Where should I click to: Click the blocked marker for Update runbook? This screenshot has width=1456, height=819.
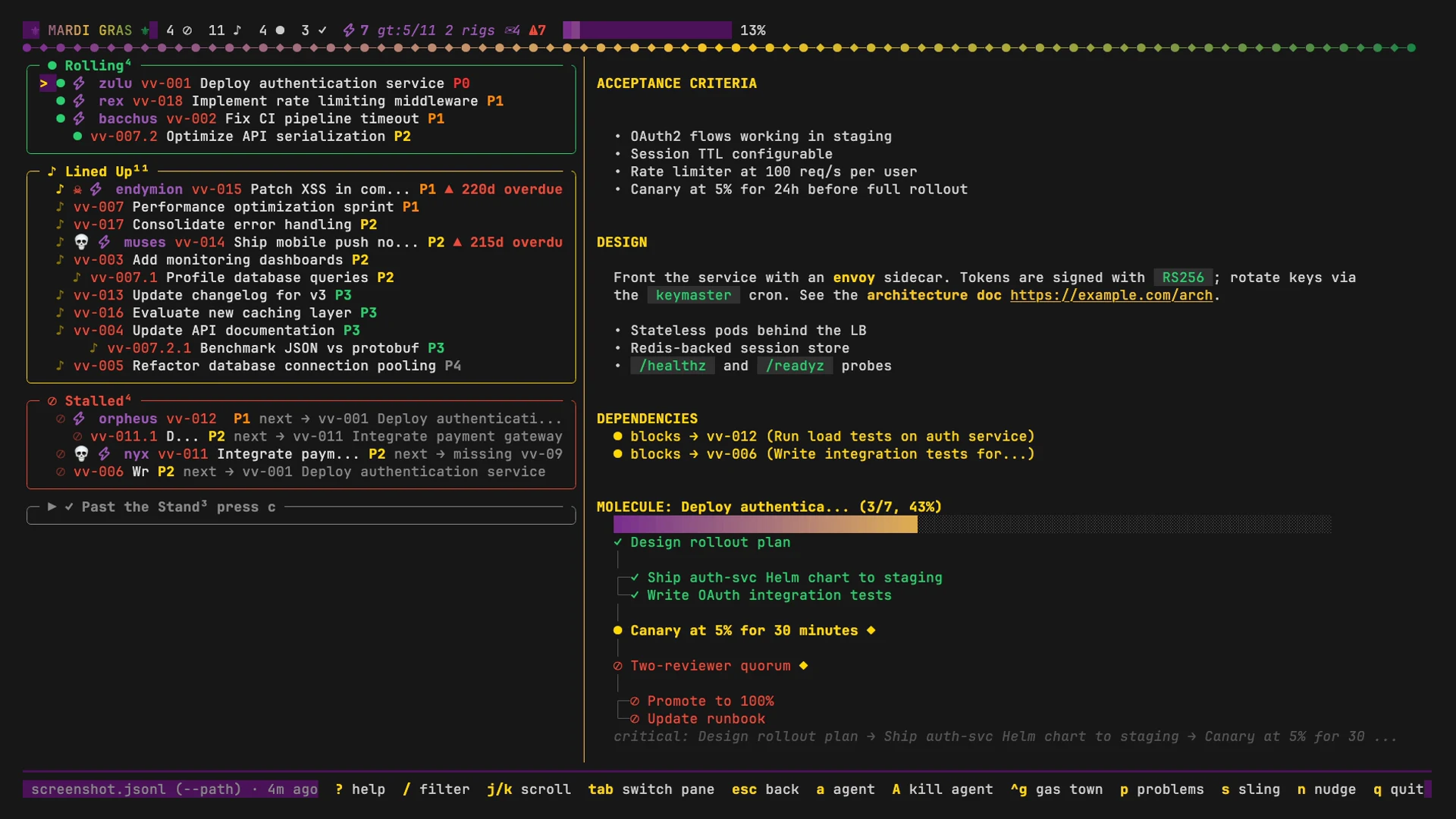[635, 719]
